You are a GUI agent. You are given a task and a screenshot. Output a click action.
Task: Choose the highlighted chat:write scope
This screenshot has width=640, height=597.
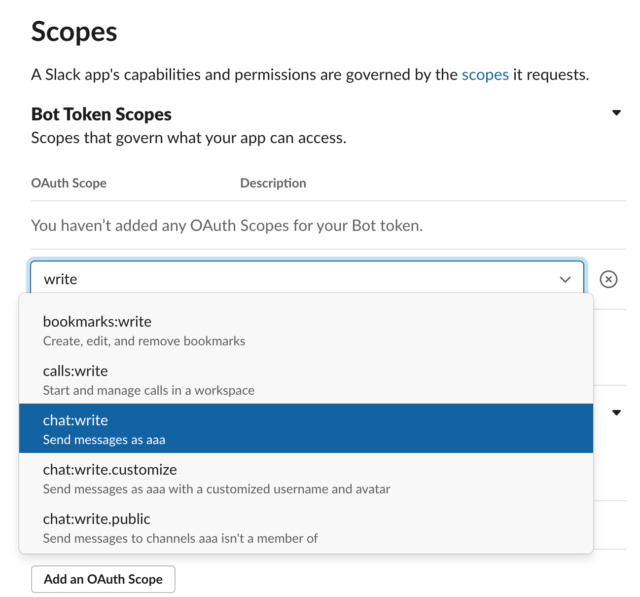(306, 428)
